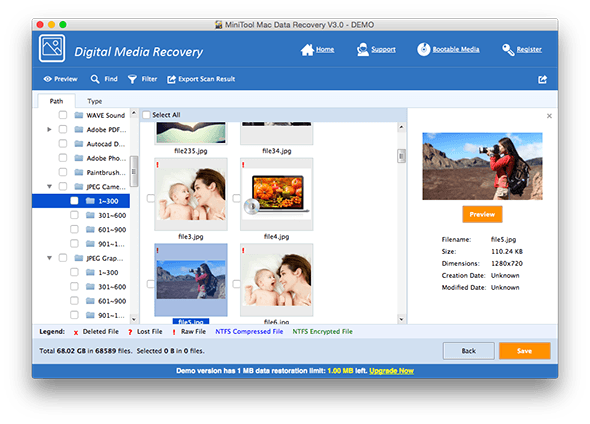Click the Home house icon
The width and height of the screenshot is (590, 424).
[x=307, y=50]
